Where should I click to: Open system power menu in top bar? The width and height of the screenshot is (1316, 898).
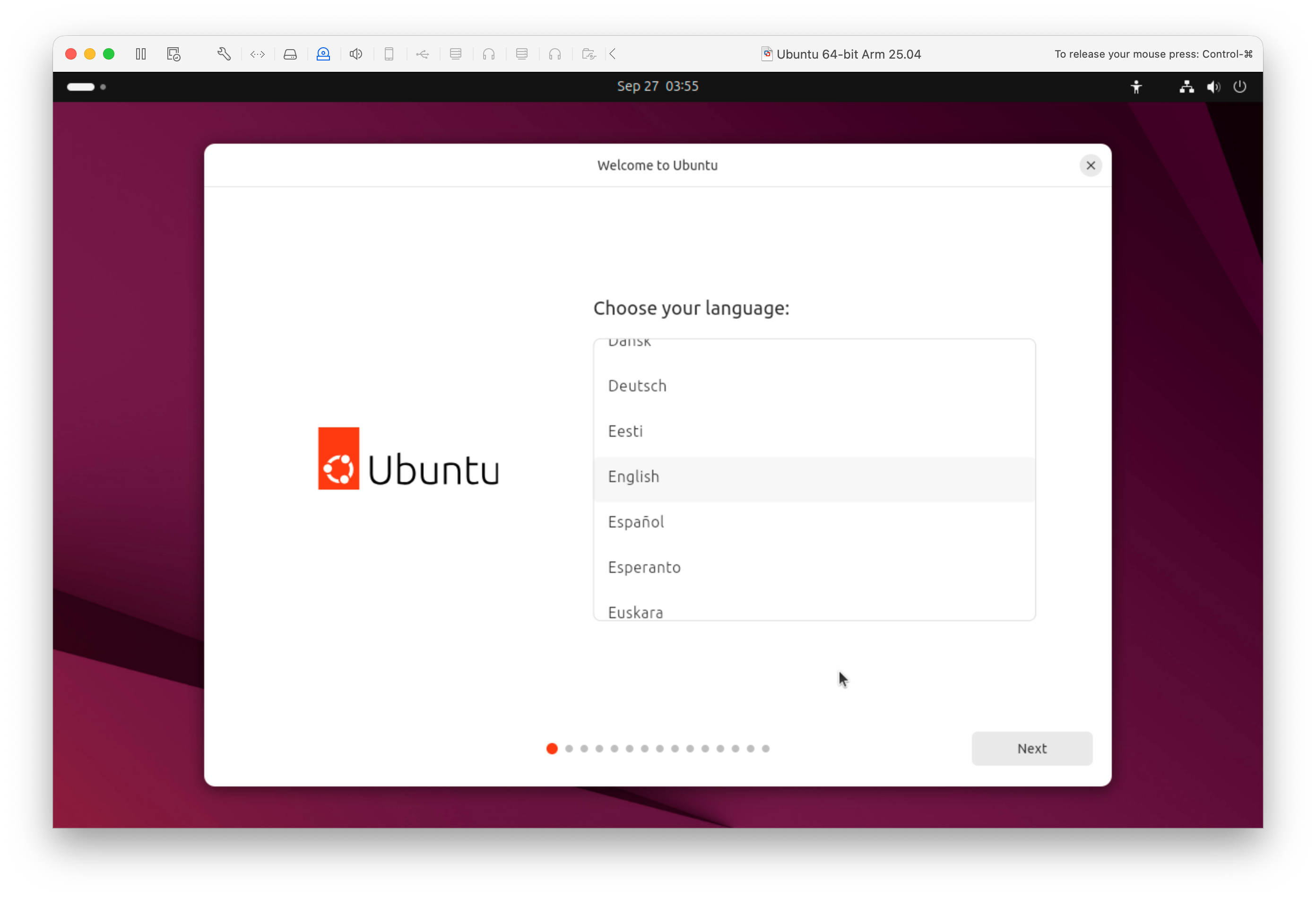pos(1239,86)
